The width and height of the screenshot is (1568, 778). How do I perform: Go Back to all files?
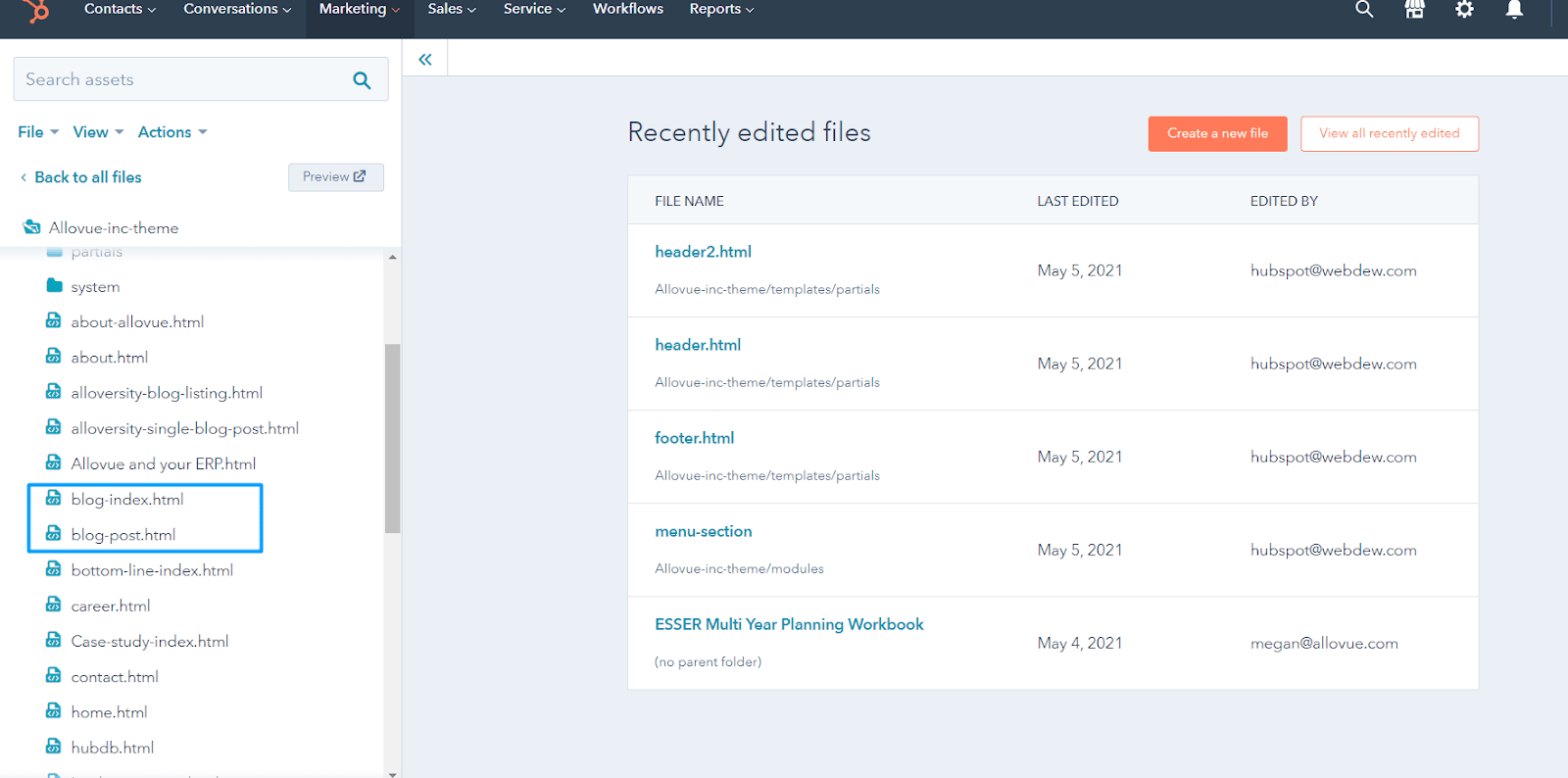tap(81, 177)
